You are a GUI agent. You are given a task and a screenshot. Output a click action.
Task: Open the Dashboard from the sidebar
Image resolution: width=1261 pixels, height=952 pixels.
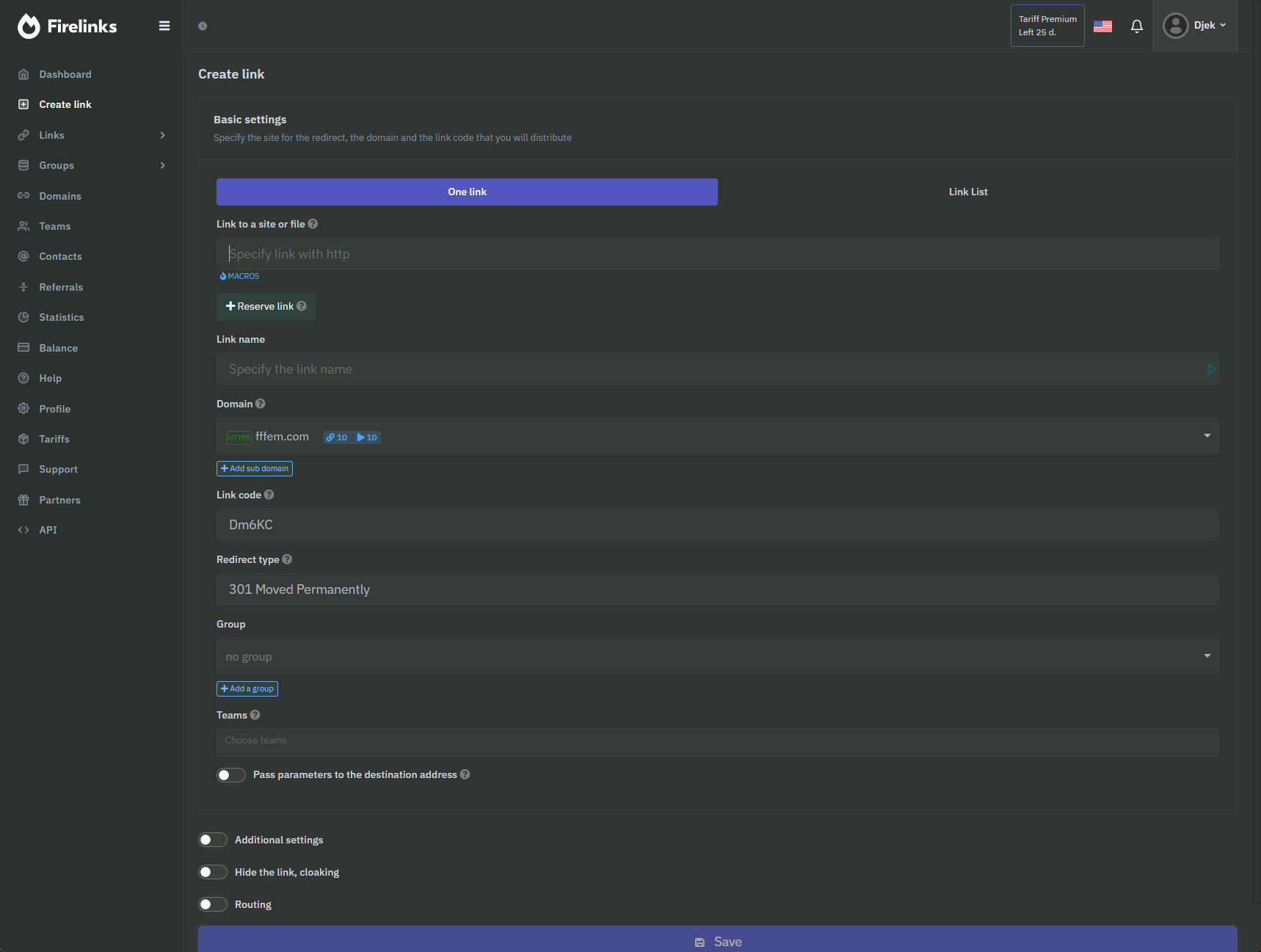click(65, 74)
